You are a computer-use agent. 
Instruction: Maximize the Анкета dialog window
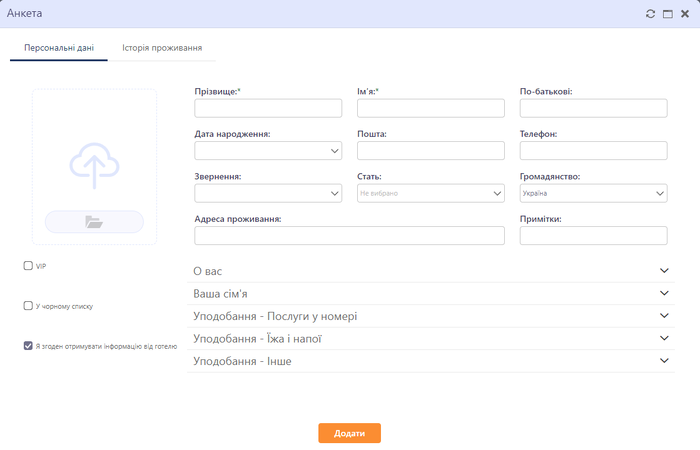667,14
